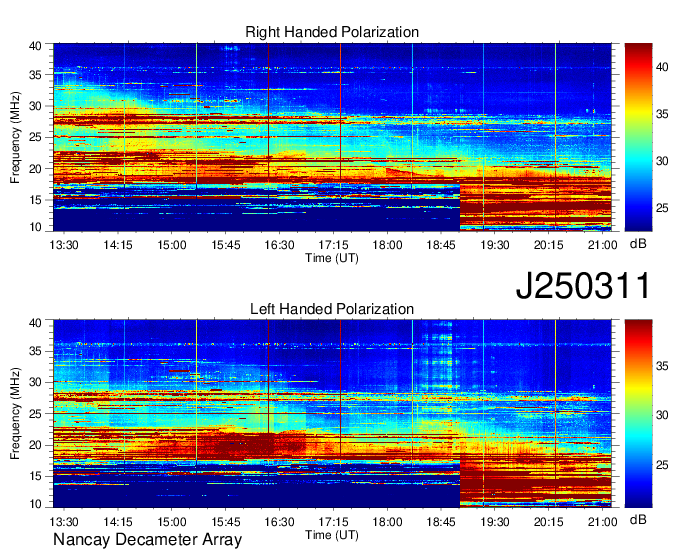Click inside the left-handed polarization spectrogram

pos(332,414)
